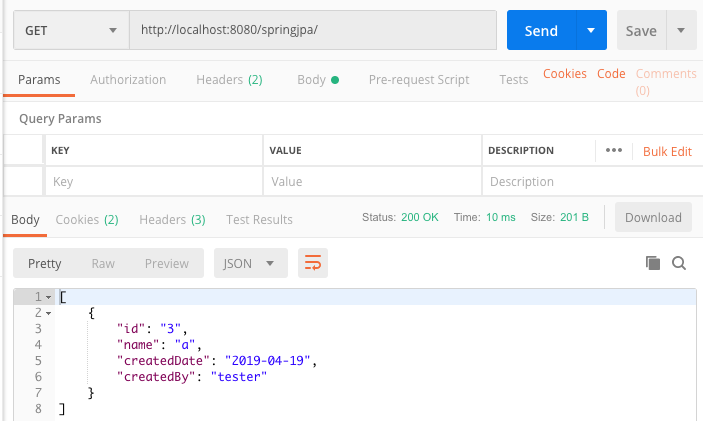Open the Bulk Edit link
The width and height of the screenshot is (703, 421).
tap(667, 152)
